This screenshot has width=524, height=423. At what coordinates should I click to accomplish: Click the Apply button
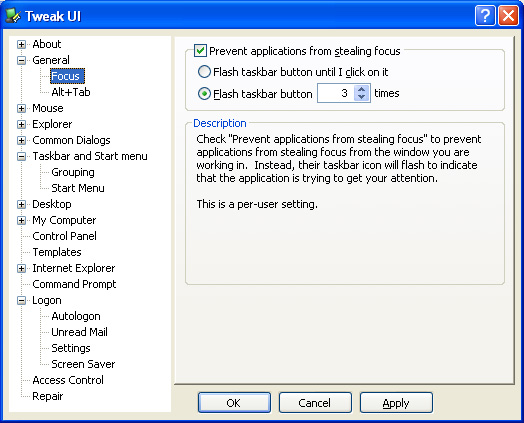click(x=396, y=403)
